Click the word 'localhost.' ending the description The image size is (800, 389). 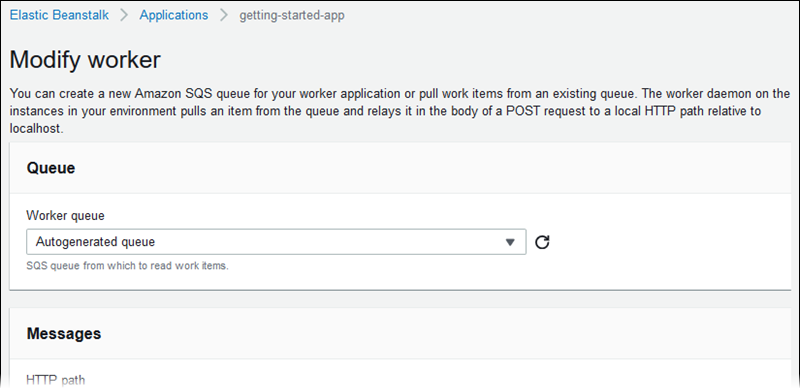click(36, 130)
